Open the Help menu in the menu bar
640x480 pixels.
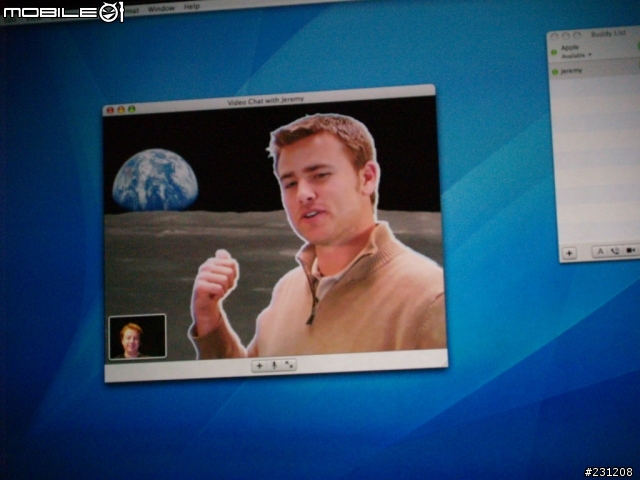(x=191, y=7)
